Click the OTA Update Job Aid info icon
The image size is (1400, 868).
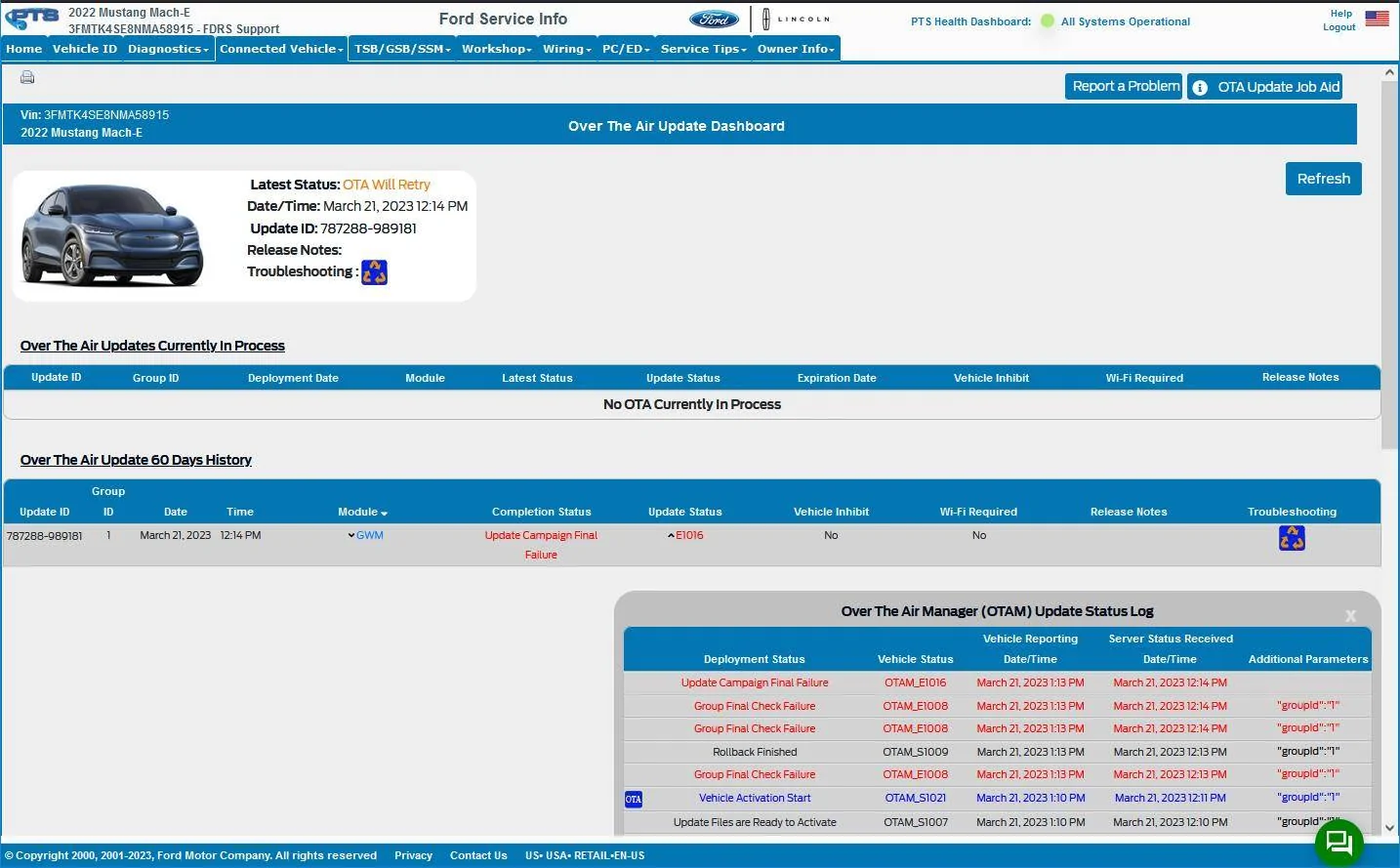(1200, 87)
